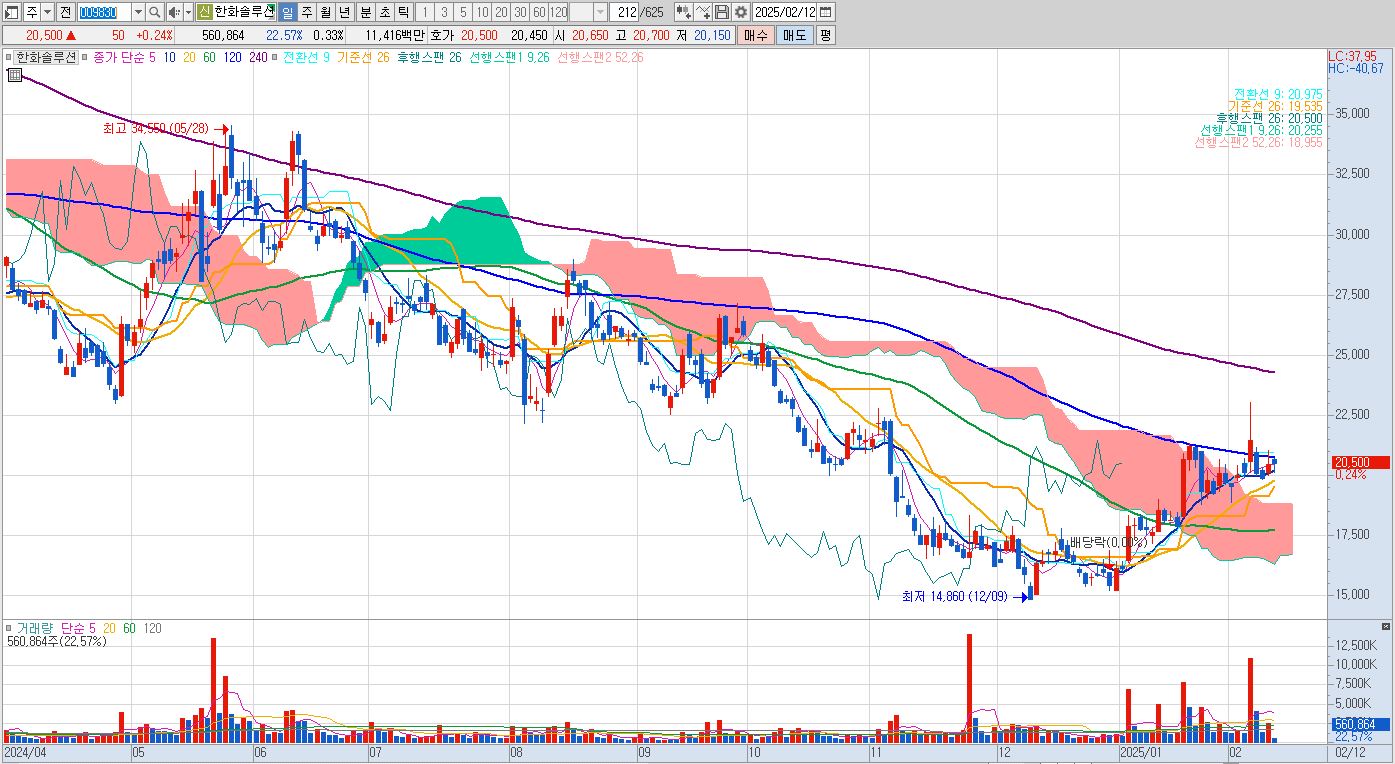Toggle the small square before 거래량 label
Image resolution: width=1395 pixels, height=764 pixels.
pyautogui.click(x=9, y=628)
